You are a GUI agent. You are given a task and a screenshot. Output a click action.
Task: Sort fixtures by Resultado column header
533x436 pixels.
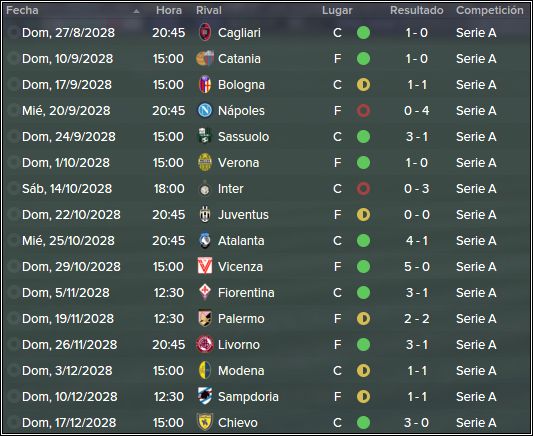pyautogui.click(x=416, y=10)
